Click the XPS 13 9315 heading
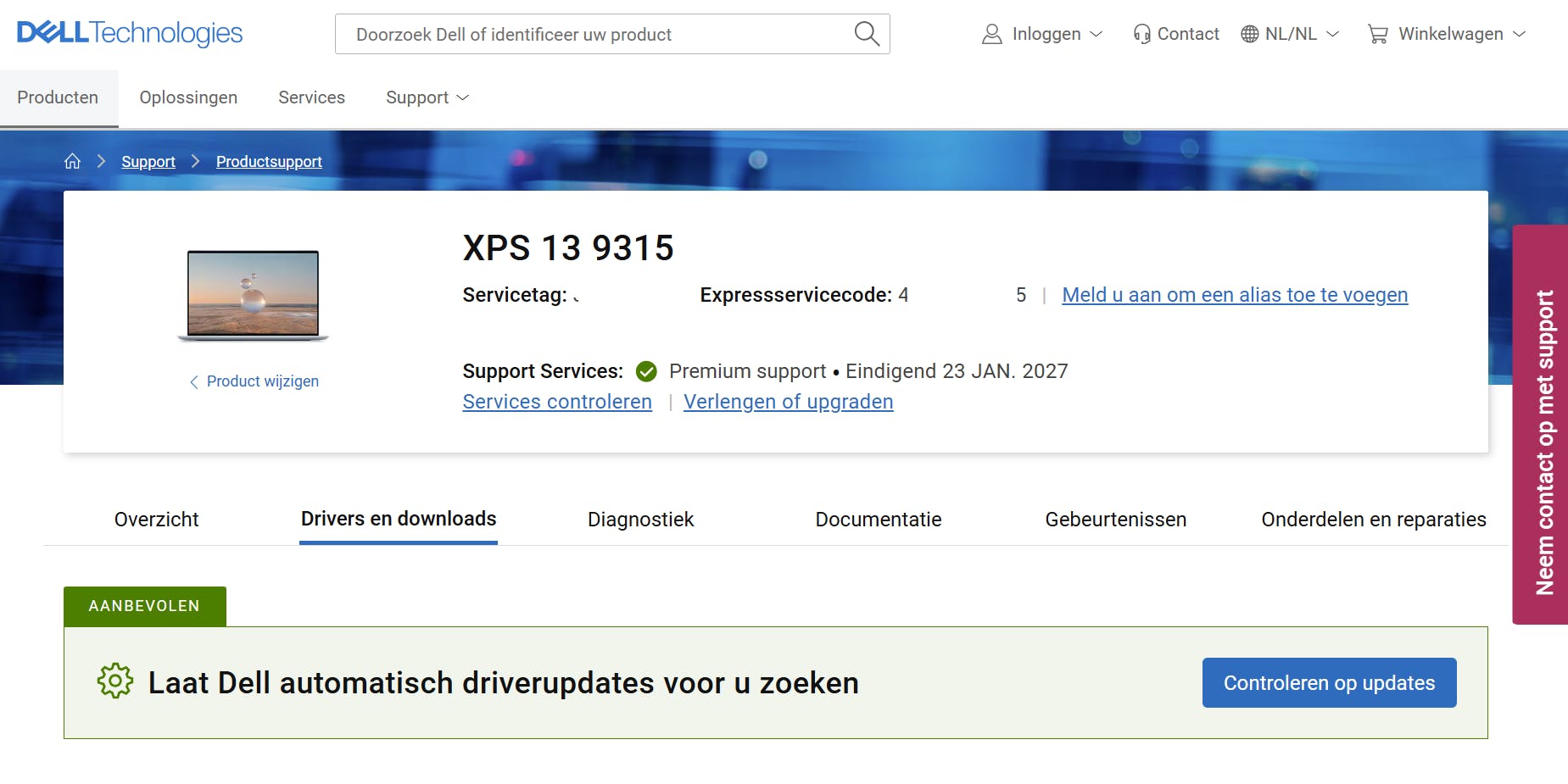 [568, 247]
